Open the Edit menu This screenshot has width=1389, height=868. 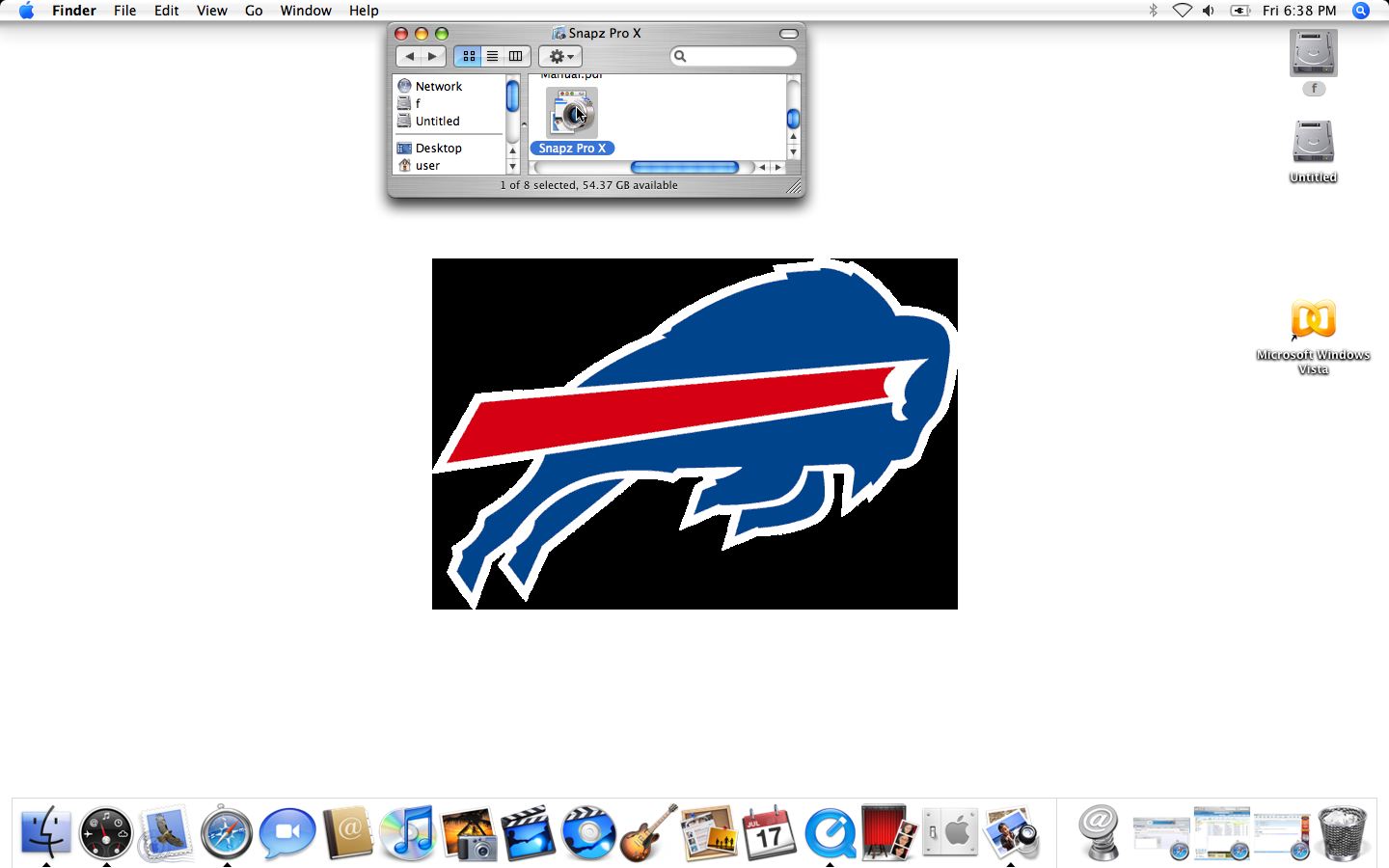(166, 11)
